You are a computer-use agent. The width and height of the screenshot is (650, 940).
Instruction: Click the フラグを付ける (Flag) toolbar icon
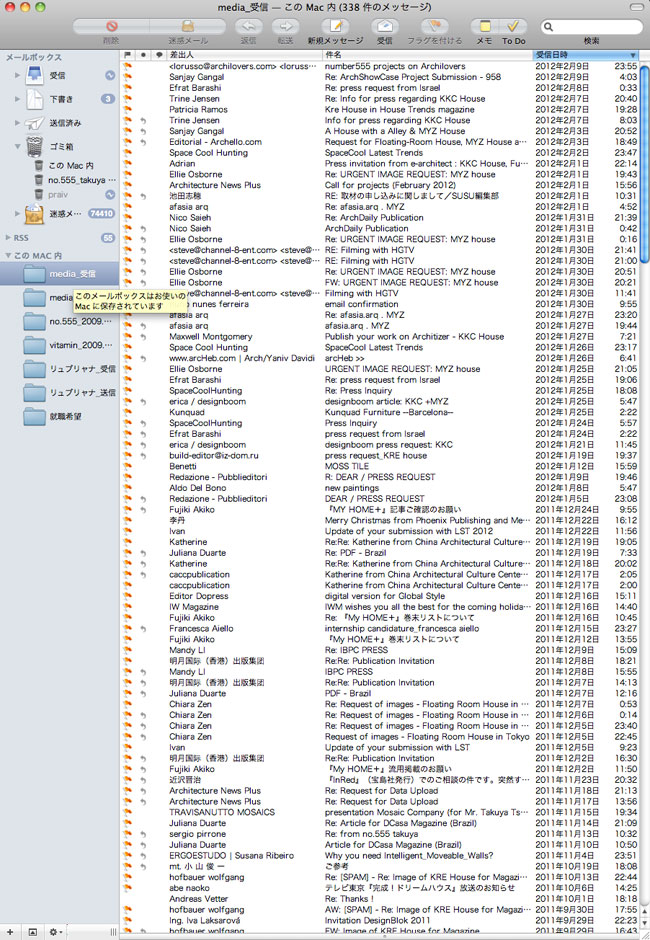point(435,26)
